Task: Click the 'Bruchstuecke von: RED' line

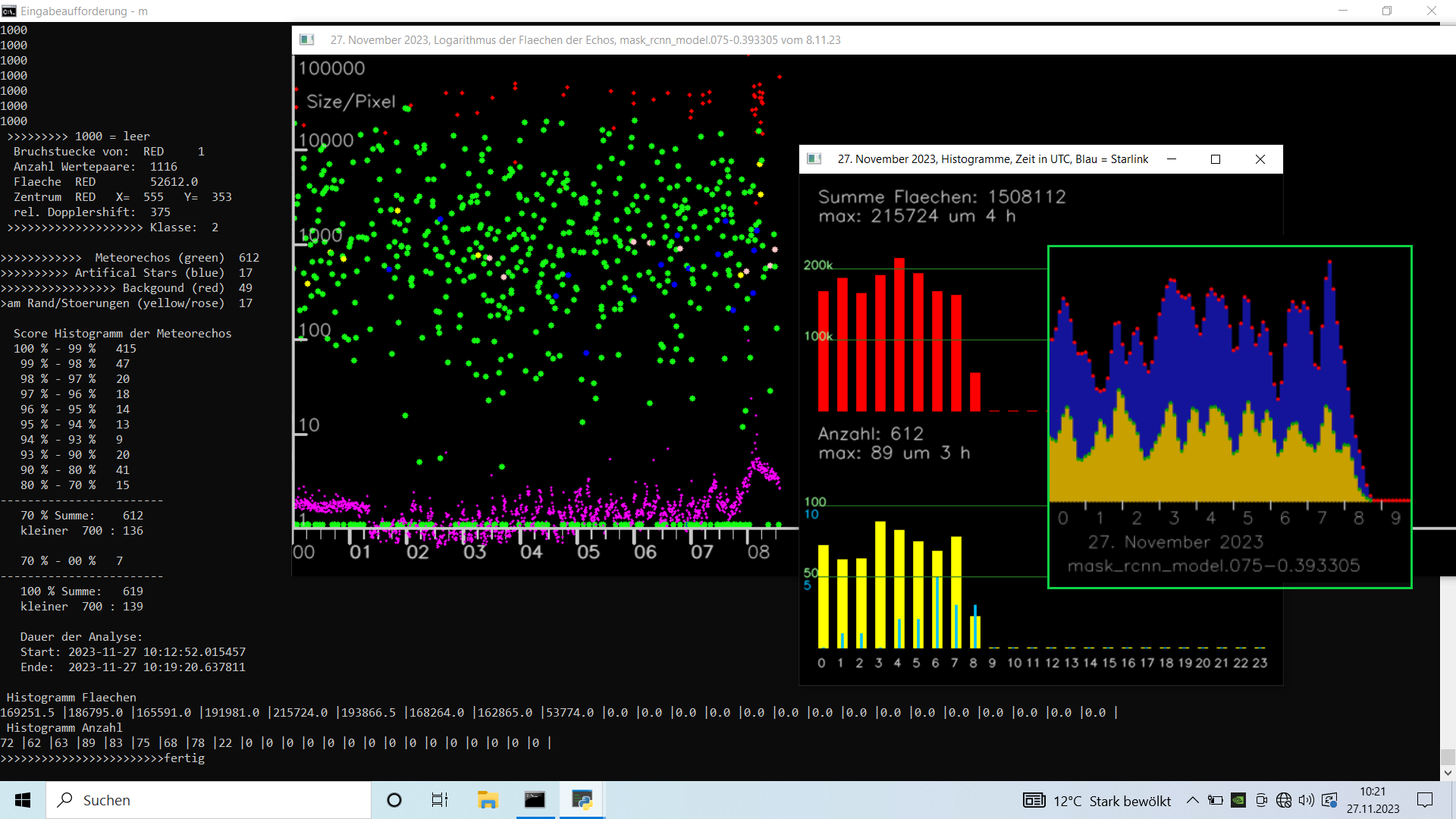Action: [x=109, y=152]
